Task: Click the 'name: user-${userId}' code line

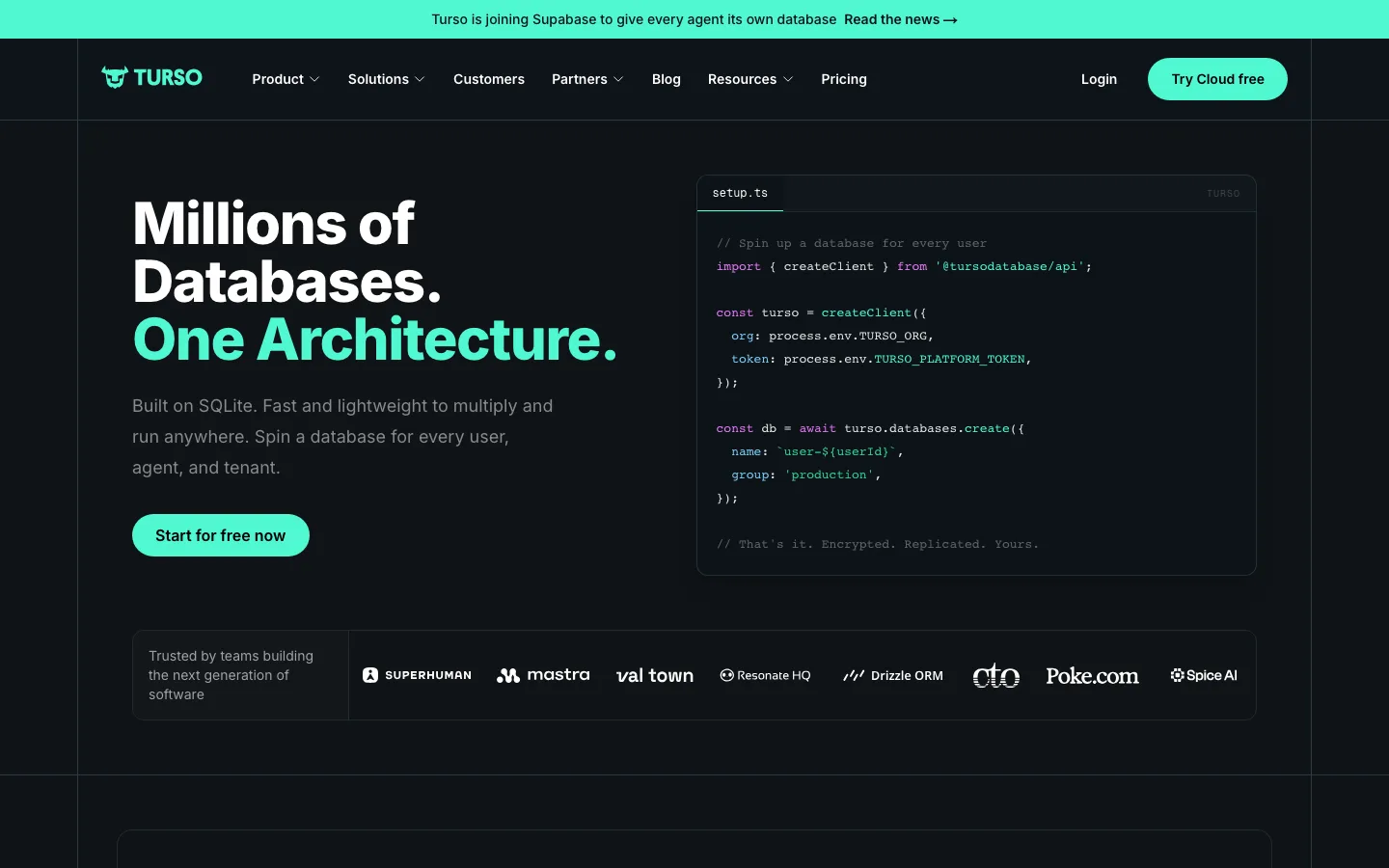Action: point(817,451)
